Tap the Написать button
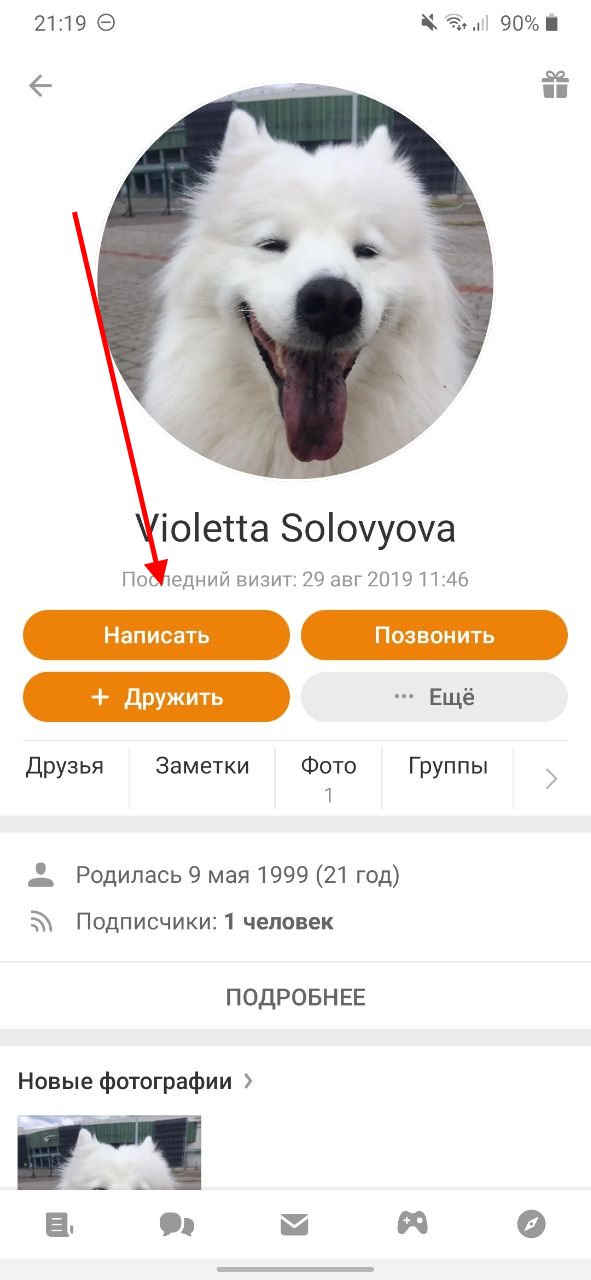 [x=156, y=635]
